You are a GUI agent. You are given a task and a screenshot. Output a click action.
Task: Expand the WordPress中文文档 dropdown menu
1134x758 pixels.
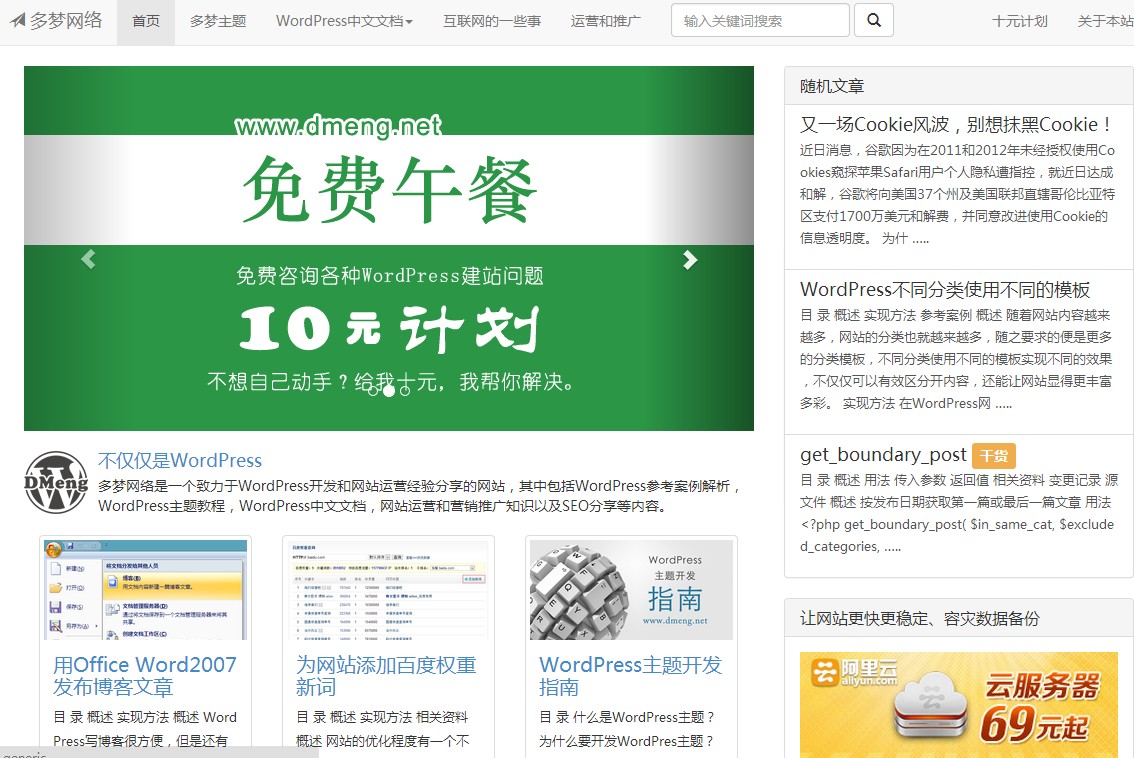point(344,21)
